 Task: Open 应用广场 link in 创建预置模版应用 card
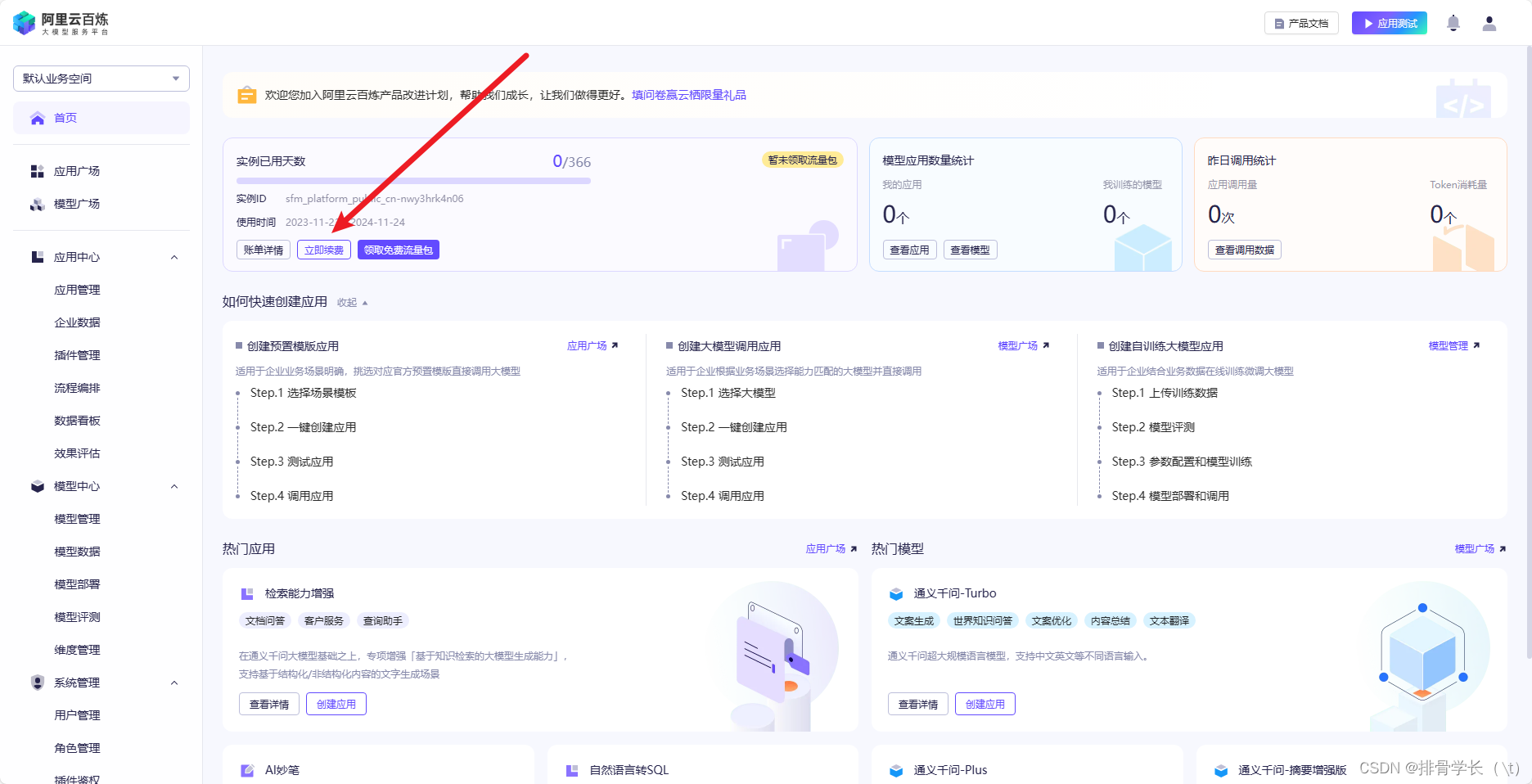coord(593,346)
